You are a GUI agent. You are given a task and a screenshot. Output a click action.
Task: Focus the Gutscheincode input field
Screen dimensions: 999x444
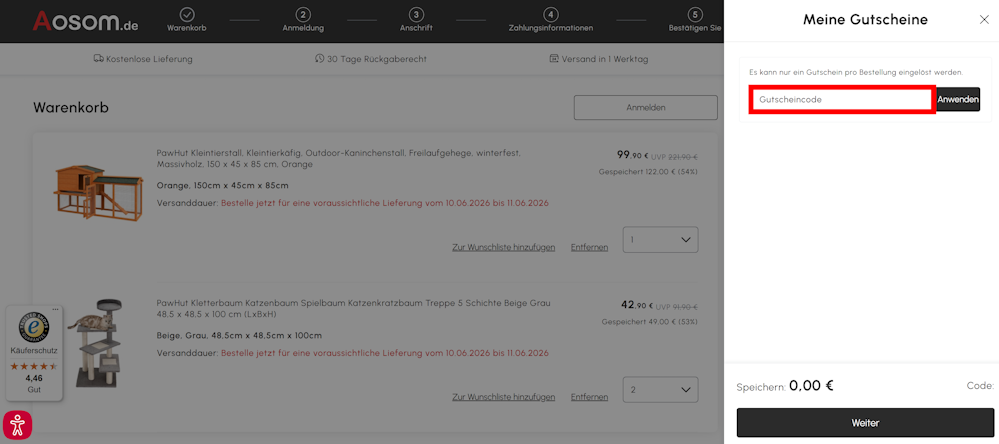point(842,100)
